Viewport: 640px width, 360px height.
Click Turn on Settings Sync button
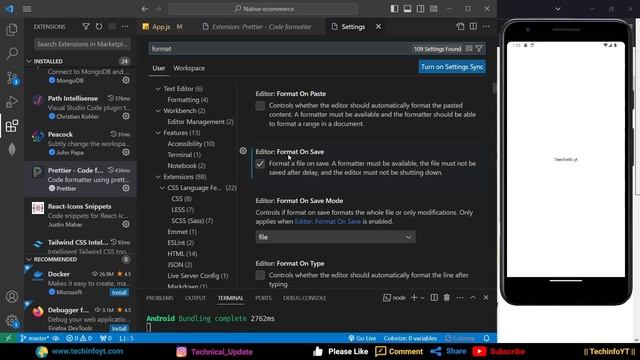click(452, 67)
